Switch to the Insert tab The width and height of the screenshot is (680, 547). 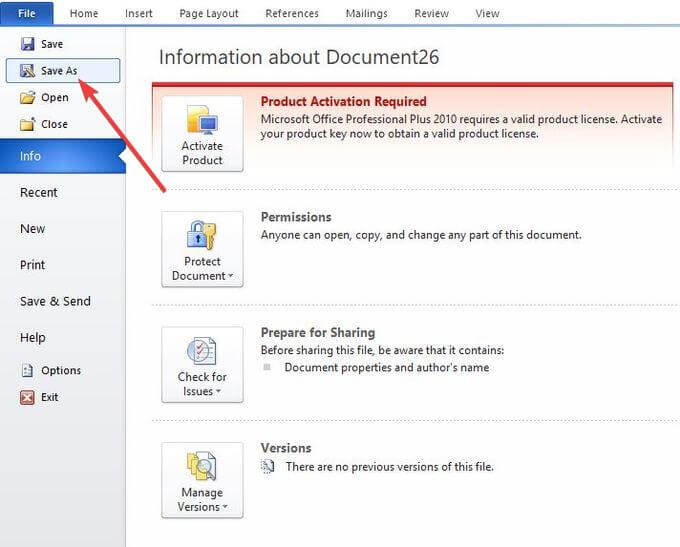pos(139,13)
